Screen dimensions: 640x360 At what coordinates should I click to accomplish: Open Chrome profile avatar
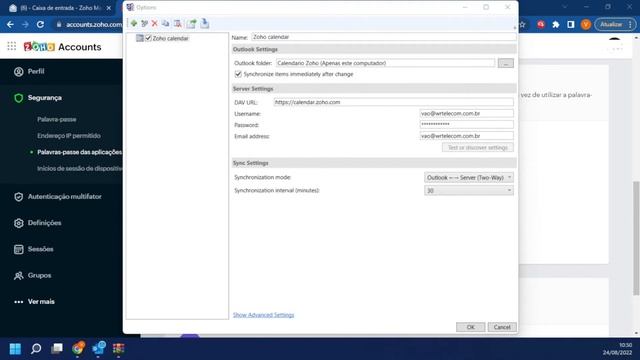(586, 24)
